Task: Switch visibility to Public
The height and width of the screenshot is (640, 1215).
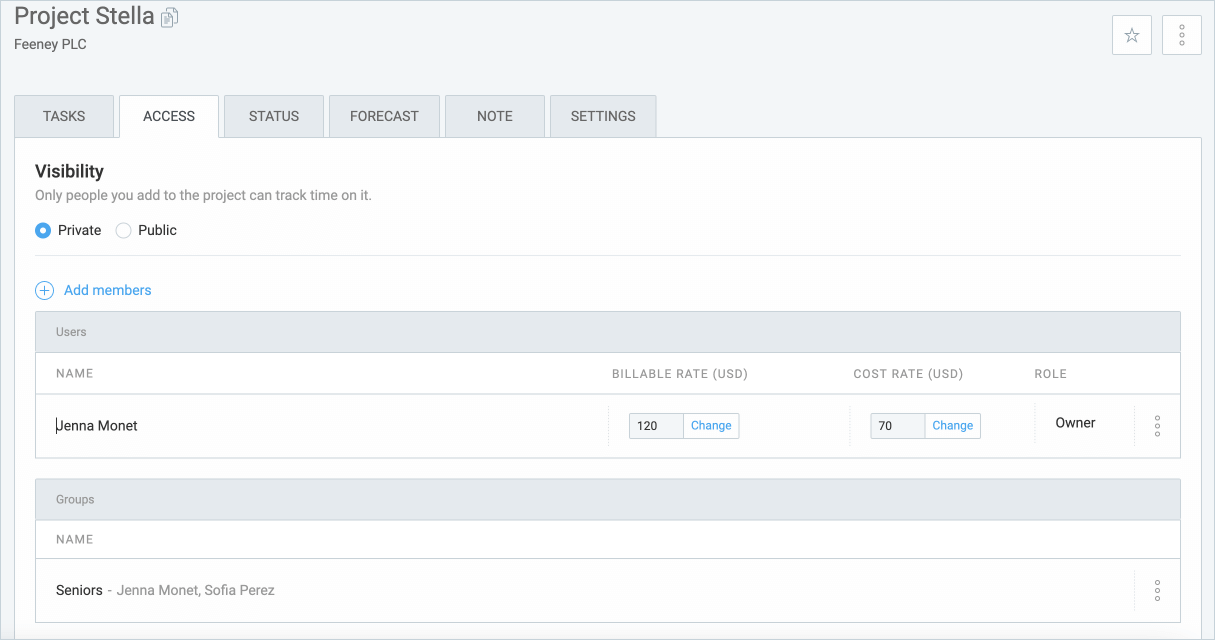Action: coord(122,230)
